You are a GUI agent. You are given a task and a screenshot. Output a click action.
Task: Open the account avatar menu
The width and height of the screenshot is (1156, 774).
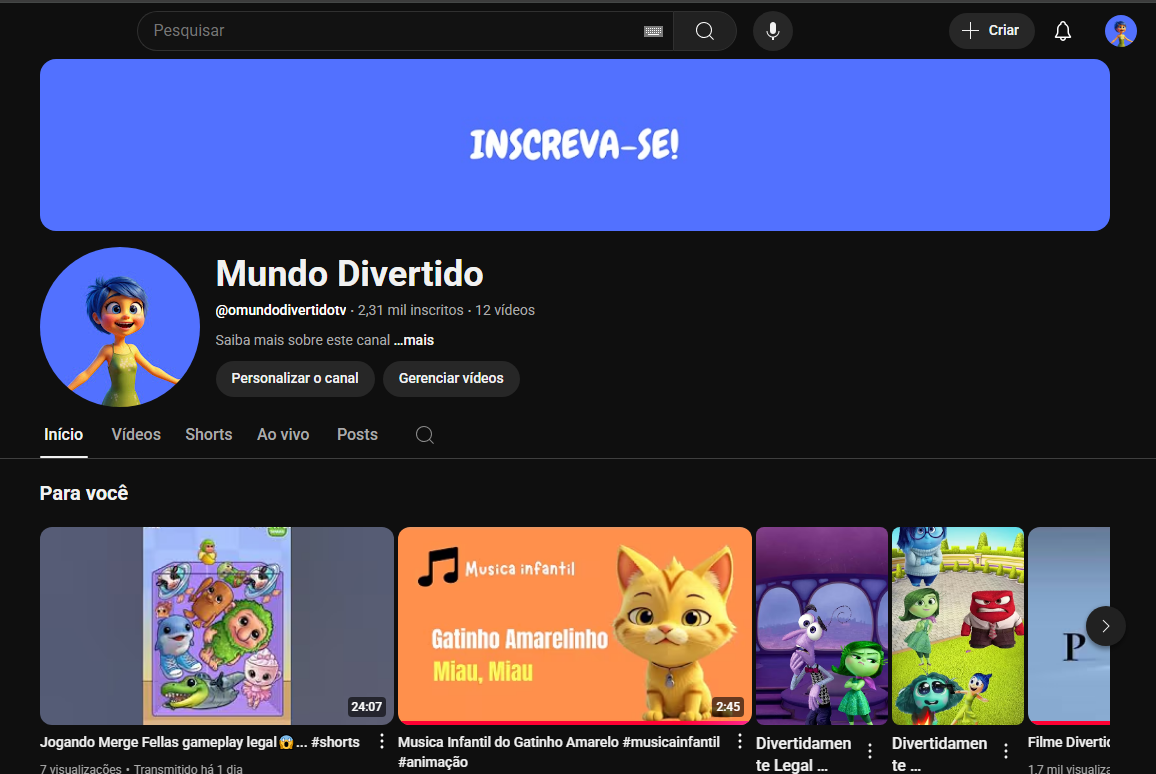click(x=1121, y=31)
